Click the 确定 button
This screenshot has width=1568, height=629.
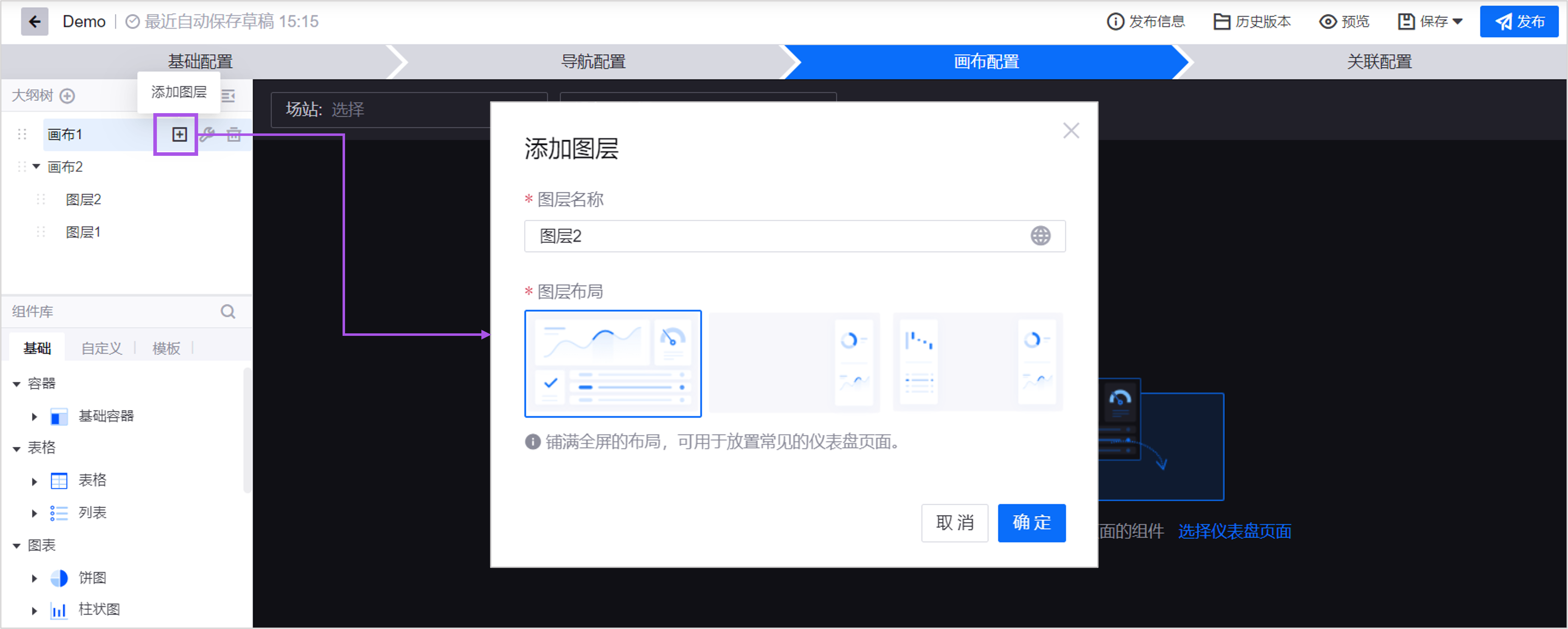click(x=1031, y=522)
